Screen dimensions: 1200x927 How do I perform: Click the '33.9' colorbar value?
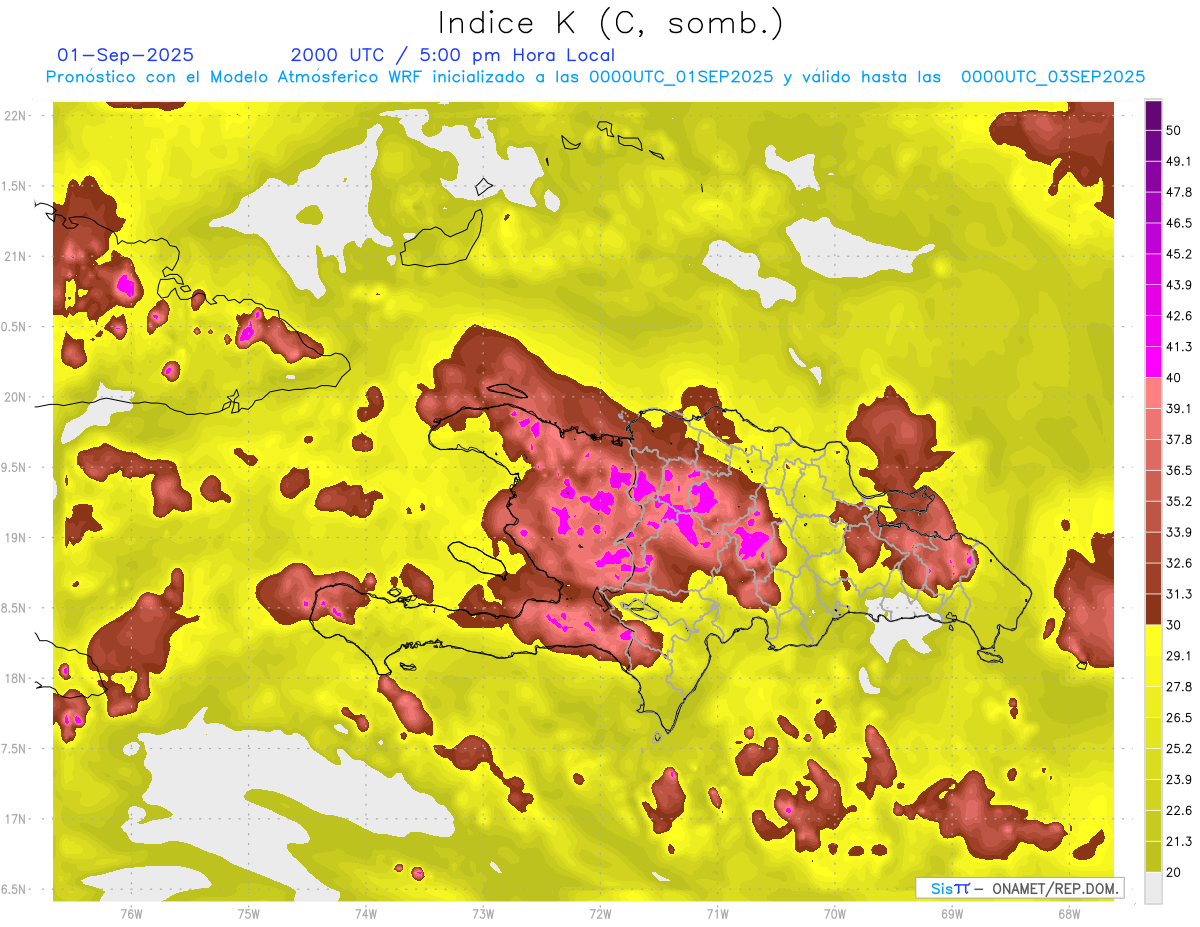point(1179,532)
